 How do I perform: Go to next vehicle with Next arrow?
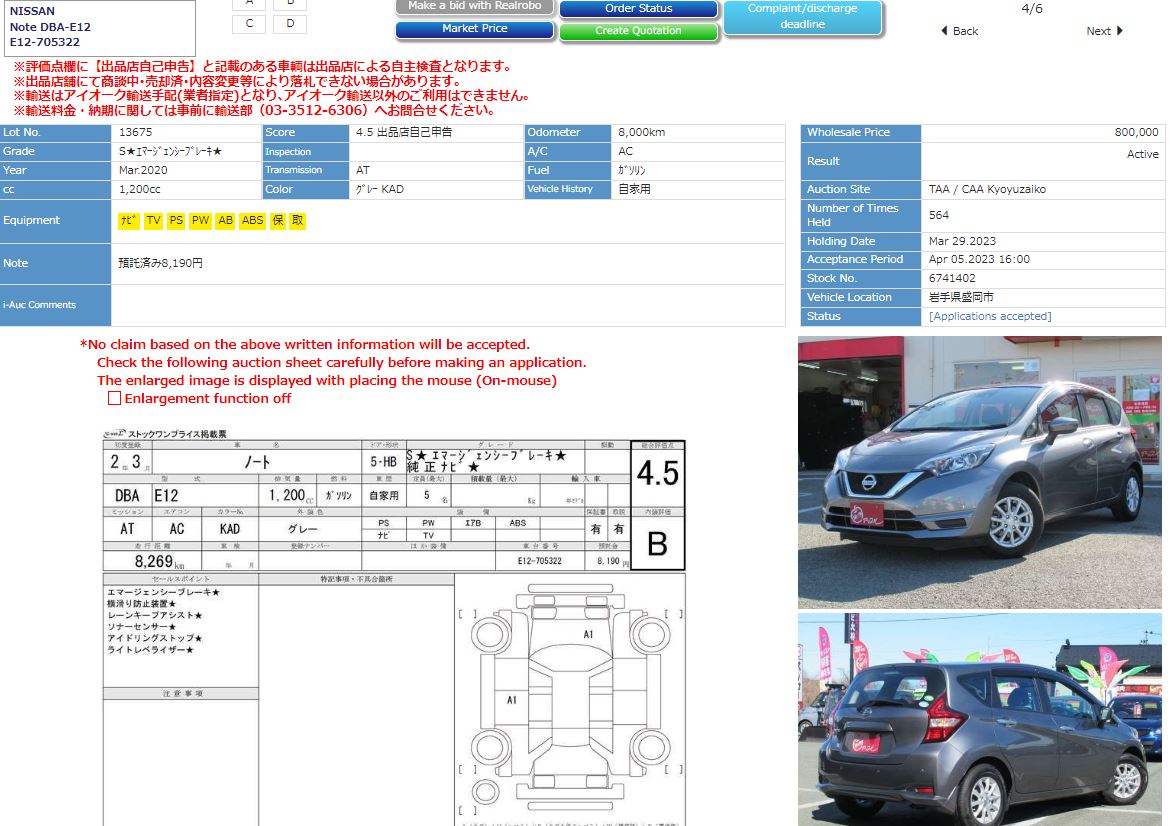coord(1104,31)
